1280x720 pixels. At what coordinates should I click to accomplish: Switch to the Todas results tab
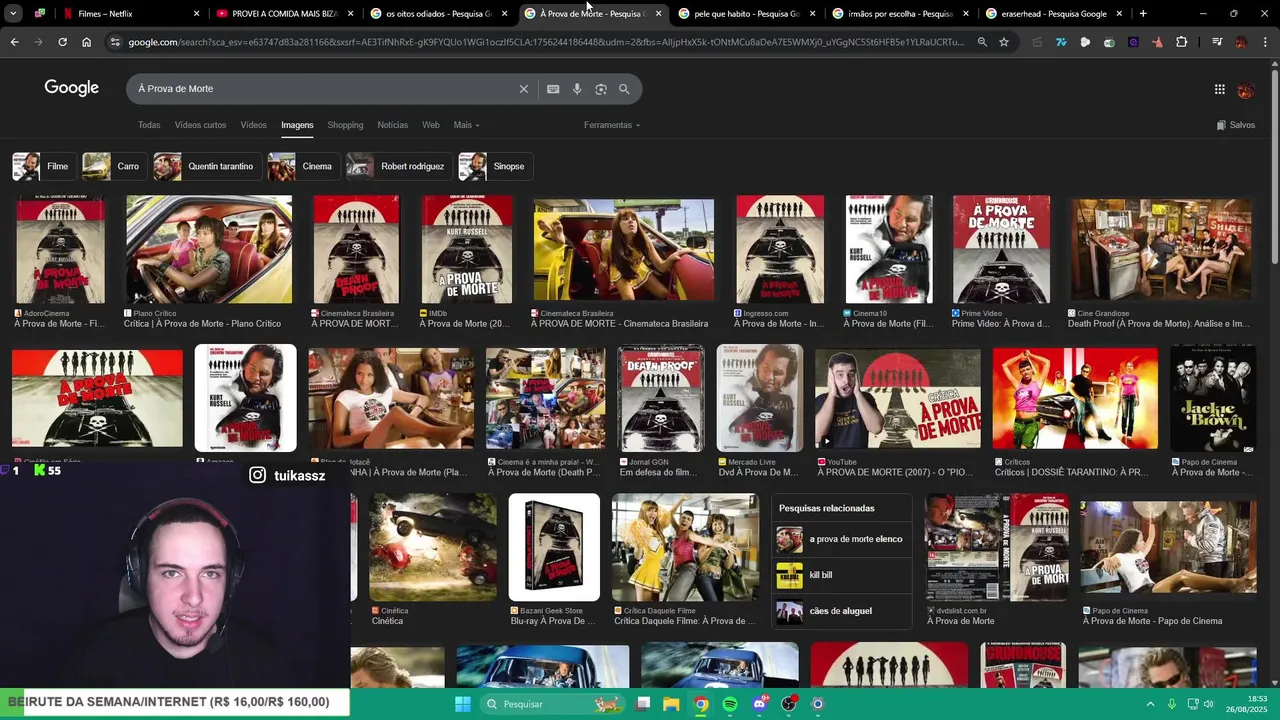click(x=149, y=125)
